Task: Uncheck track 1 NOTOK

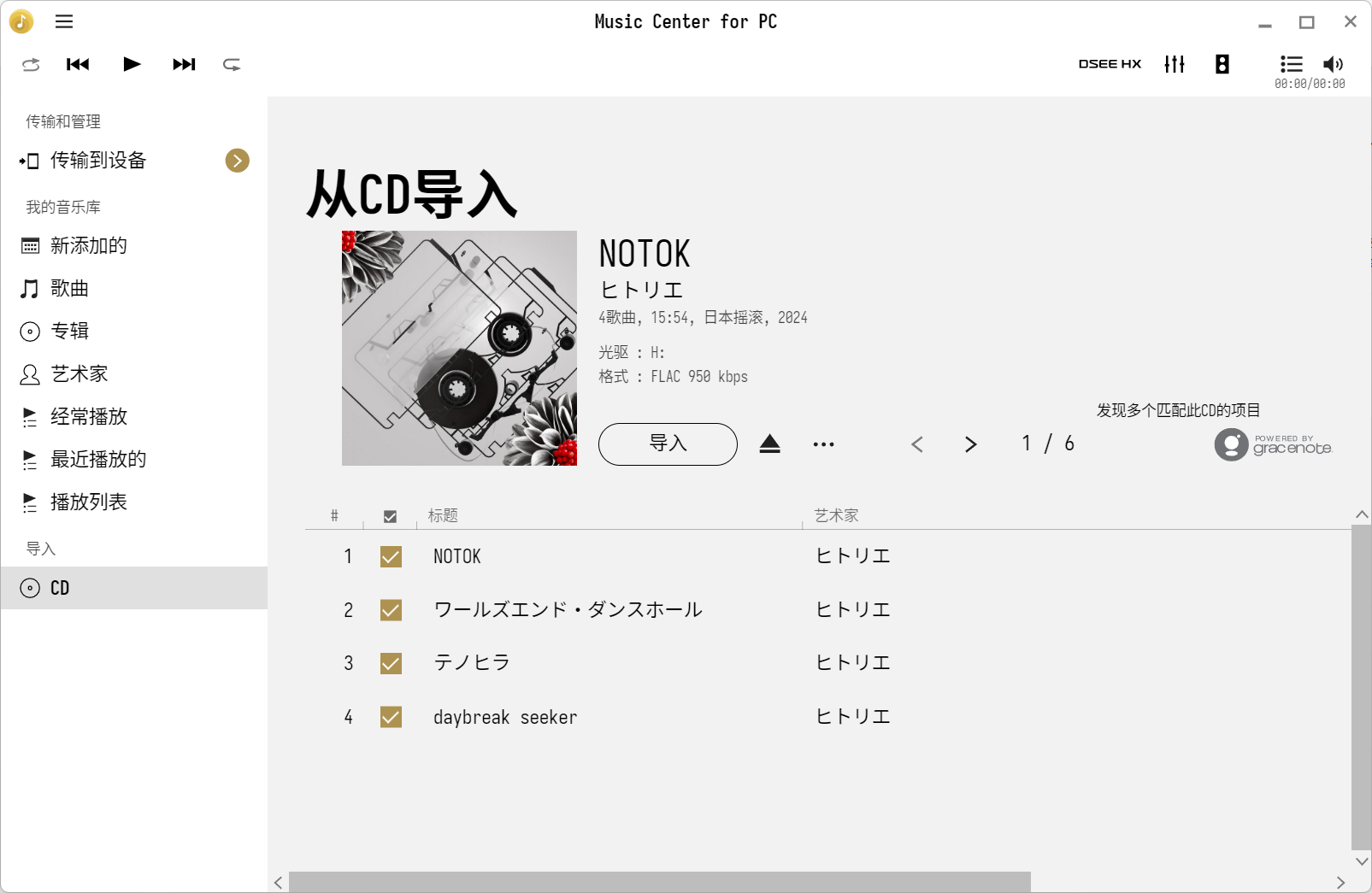Action: (x=391, y=557)
